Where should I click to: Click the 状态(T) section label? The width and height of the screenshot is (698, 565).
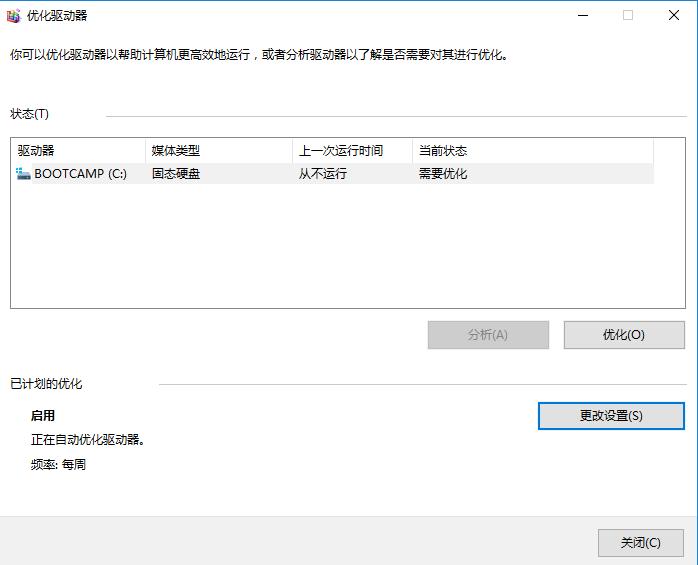point(29,114)
